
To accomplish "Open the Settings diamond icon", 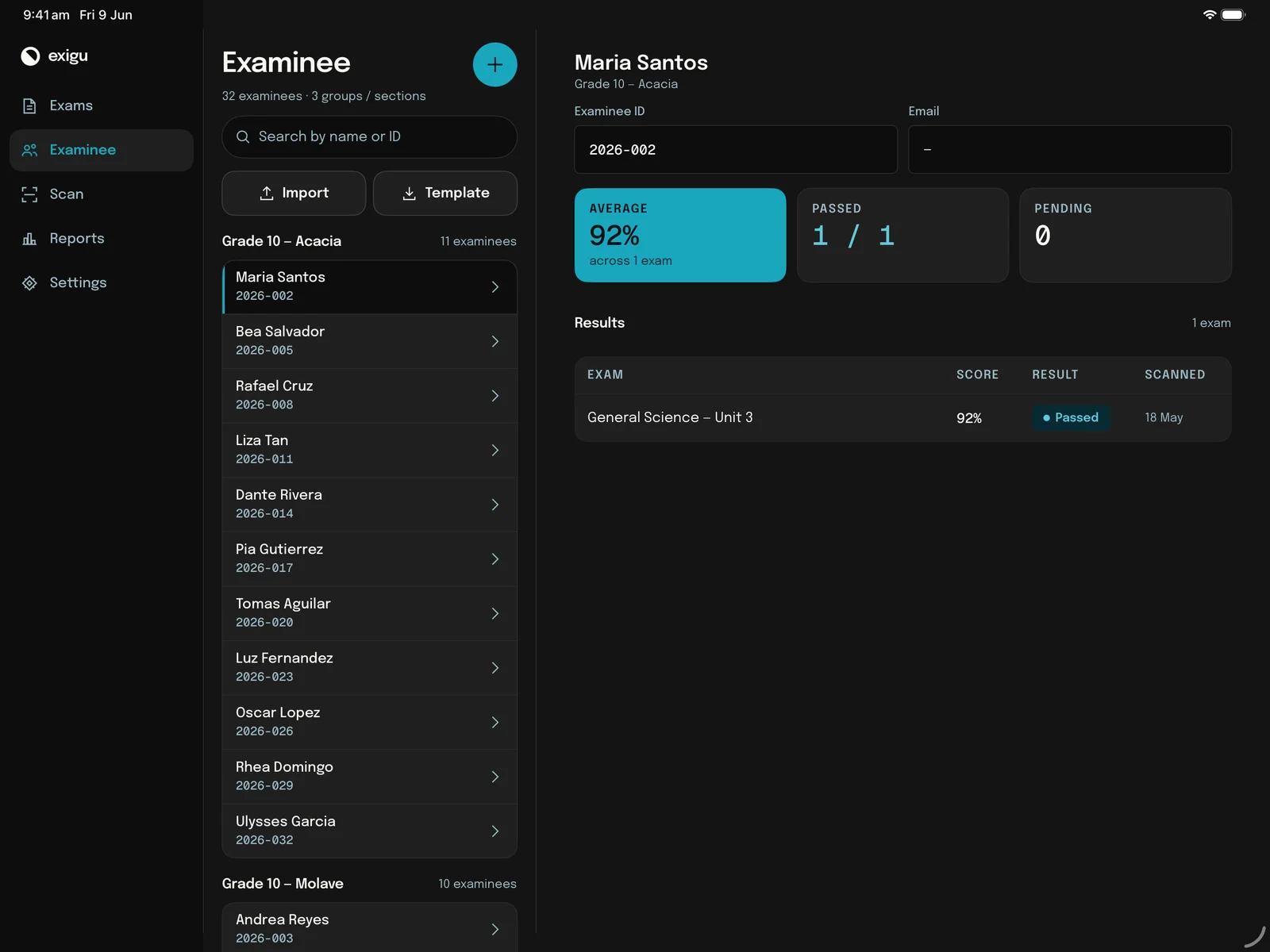I will click(x=29, y=283).
